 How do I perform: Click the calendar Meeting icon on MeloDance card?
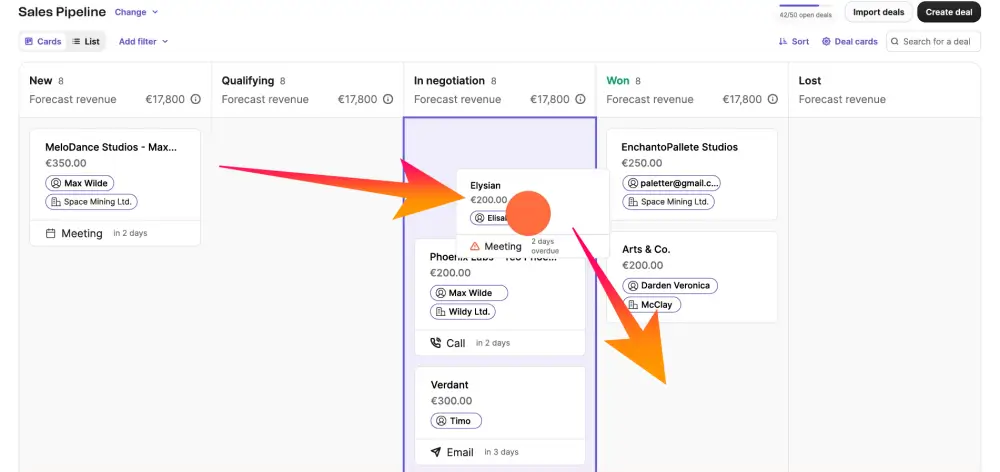[51, 234]
